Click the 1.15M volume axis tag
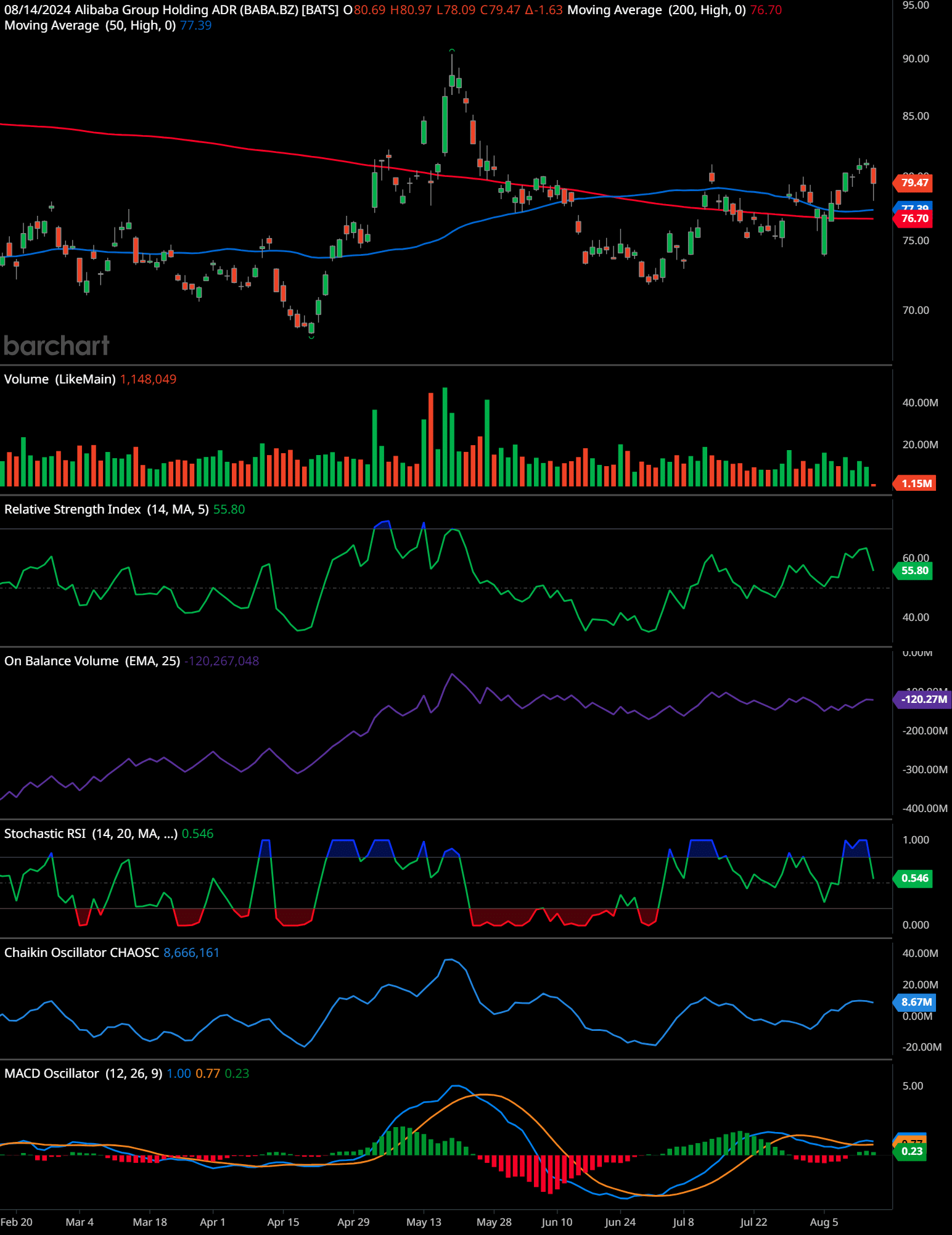The image size is (952, 1235). point(915,483)
